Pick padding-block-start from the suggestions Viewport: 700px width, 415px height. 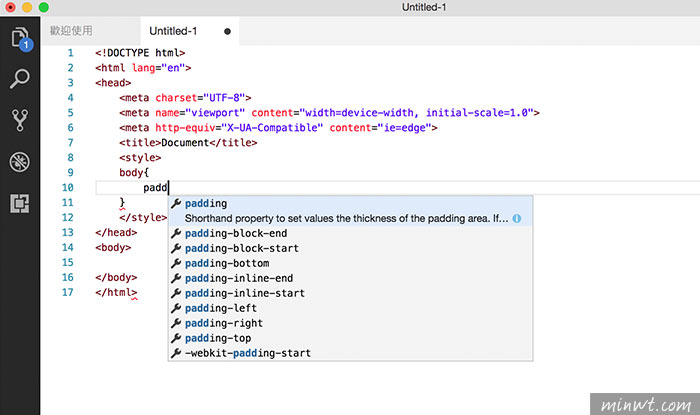click(x=350, y=249)
